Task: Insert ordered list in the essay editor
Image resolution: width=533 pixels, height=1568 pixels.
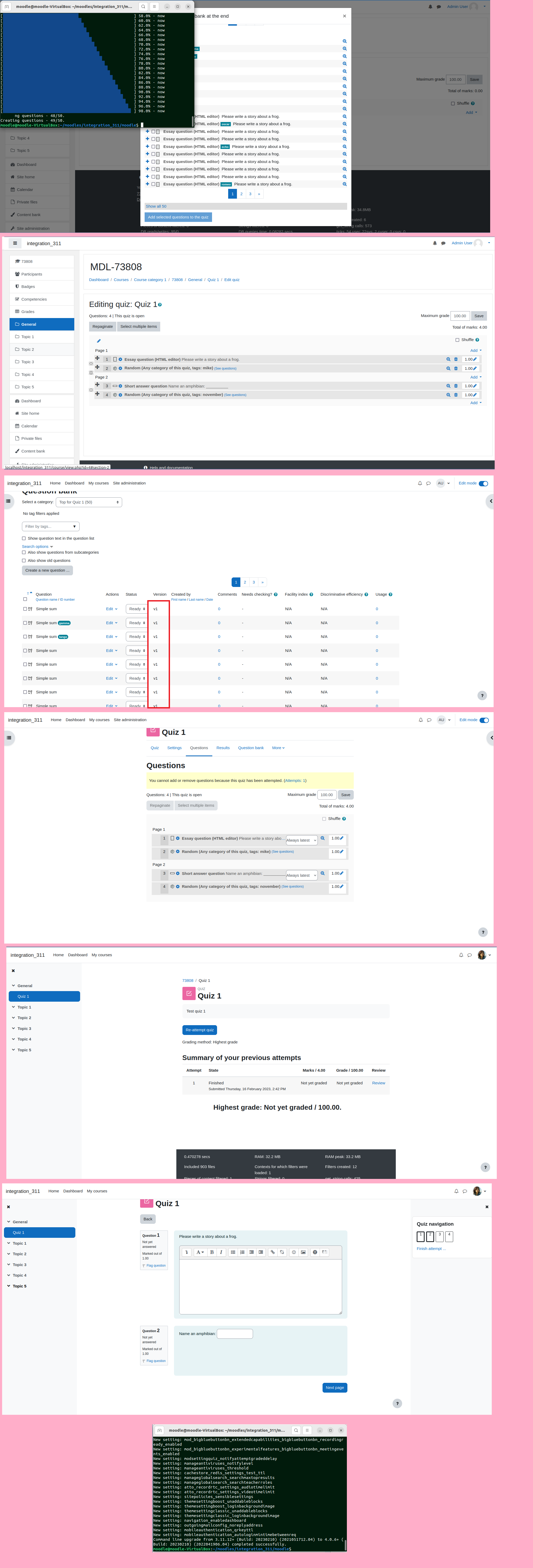Action: [242, 1252]
